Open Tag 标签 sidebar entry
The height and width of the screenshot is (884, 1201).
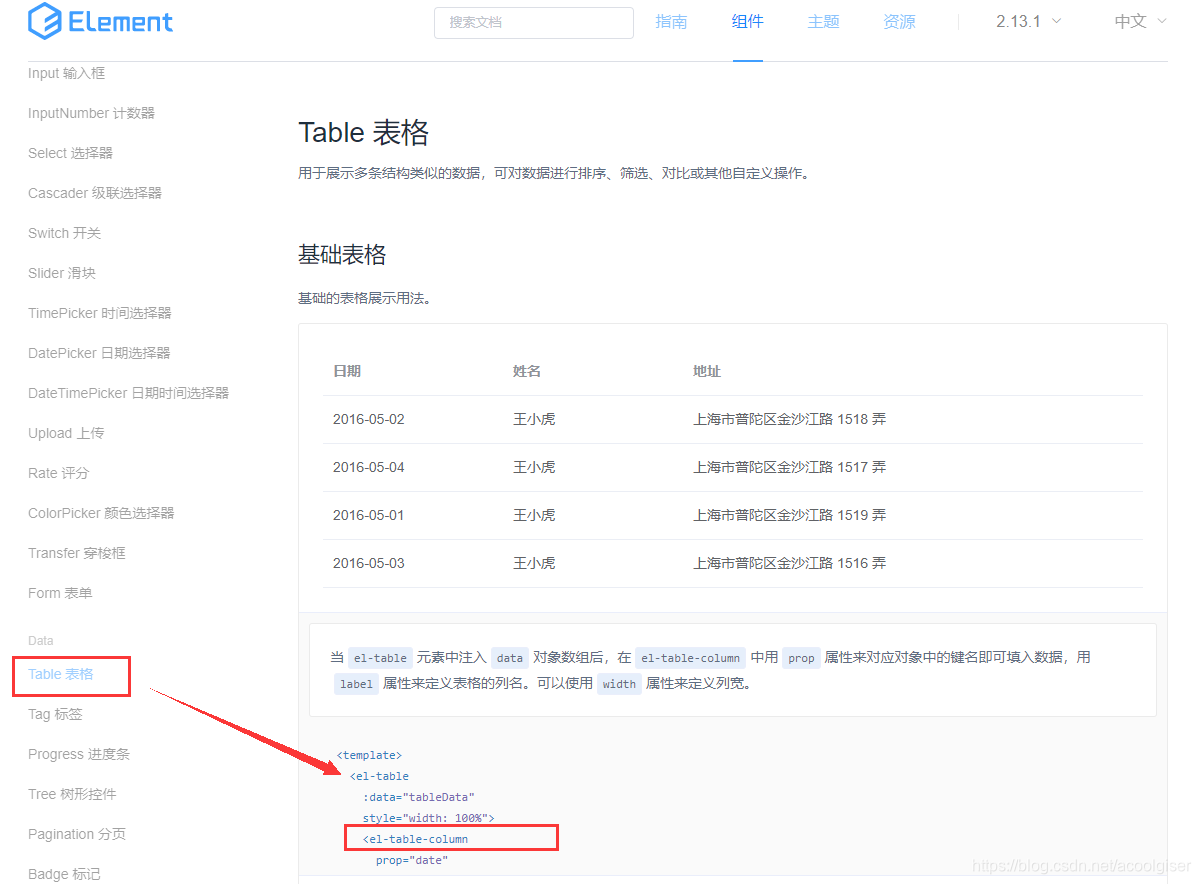click(x=55, y=714)
